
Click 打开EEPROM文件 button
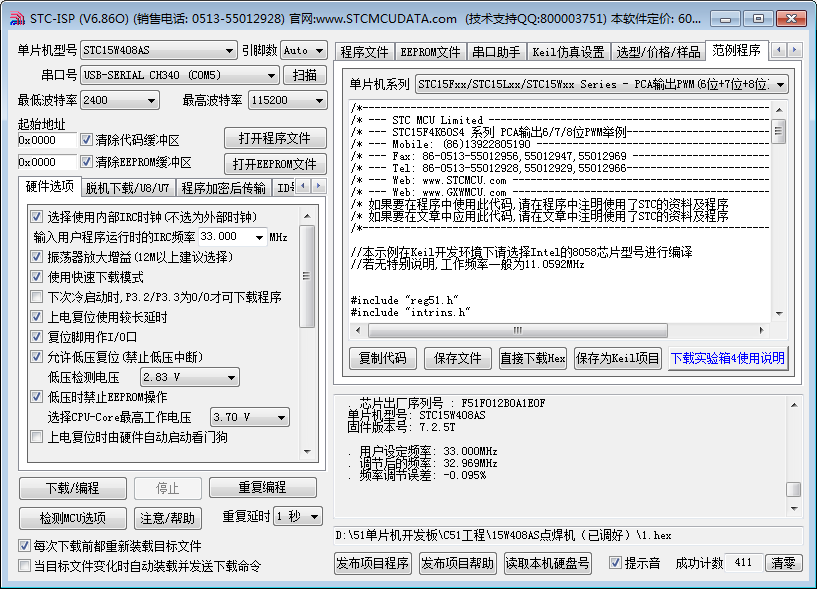pyautogui.click(x=275, y=164)
